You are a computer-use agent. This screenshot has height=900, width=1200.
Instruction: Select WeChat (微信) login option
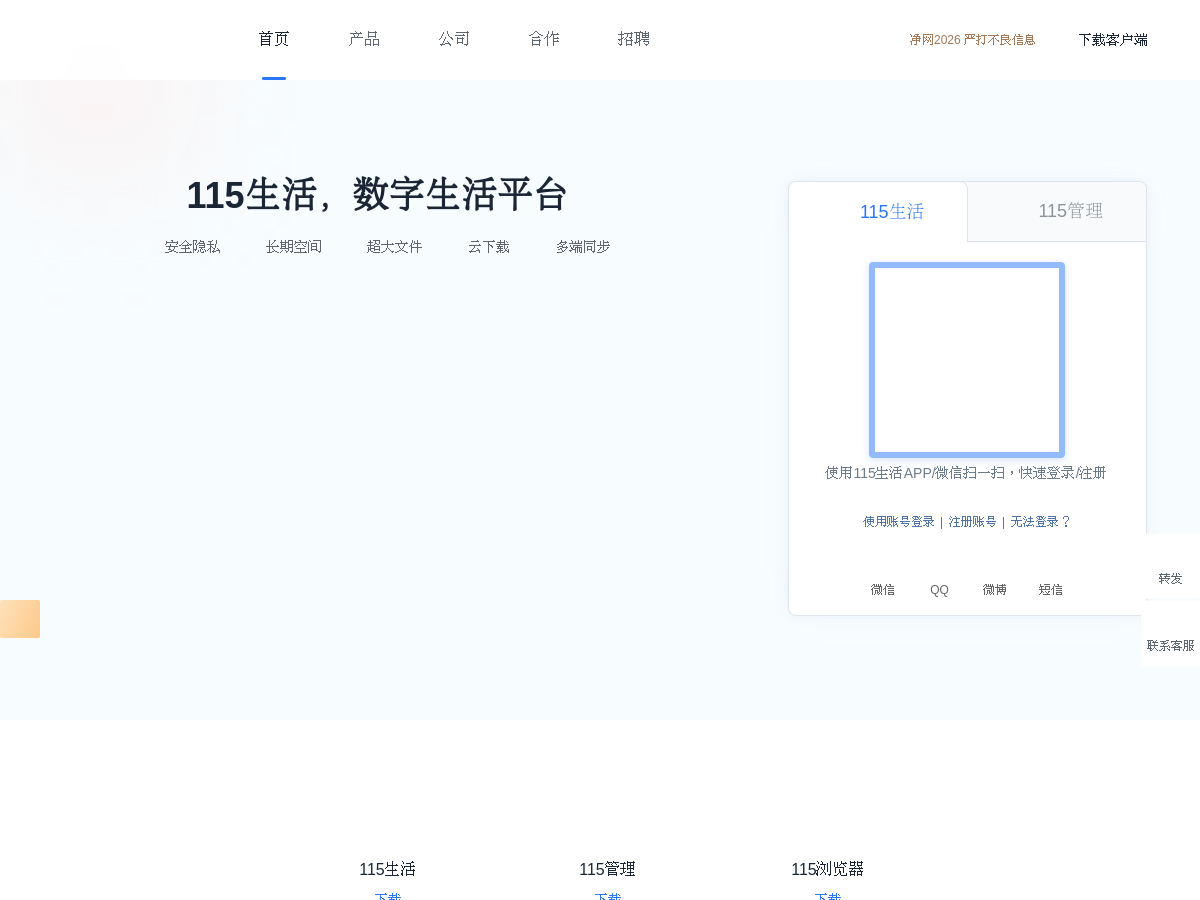pyautogui.click(x=883, y=589)
